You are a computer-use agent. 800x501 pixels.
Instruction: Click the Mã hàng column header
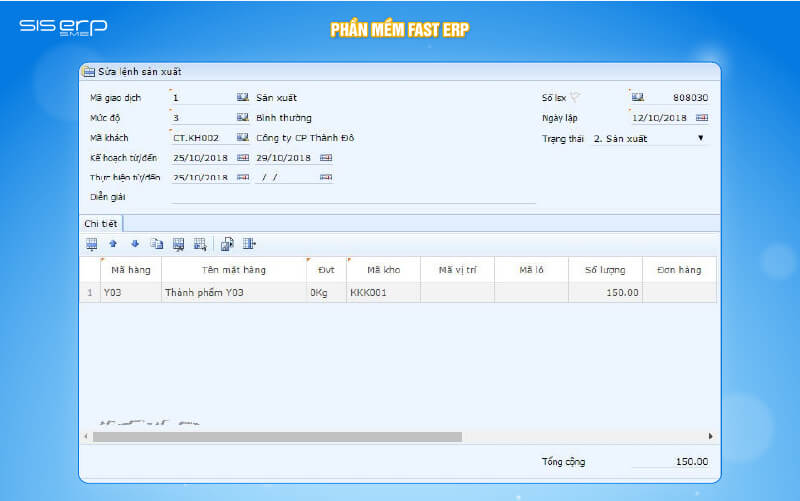pyautogui.click(x=131, y=270)
